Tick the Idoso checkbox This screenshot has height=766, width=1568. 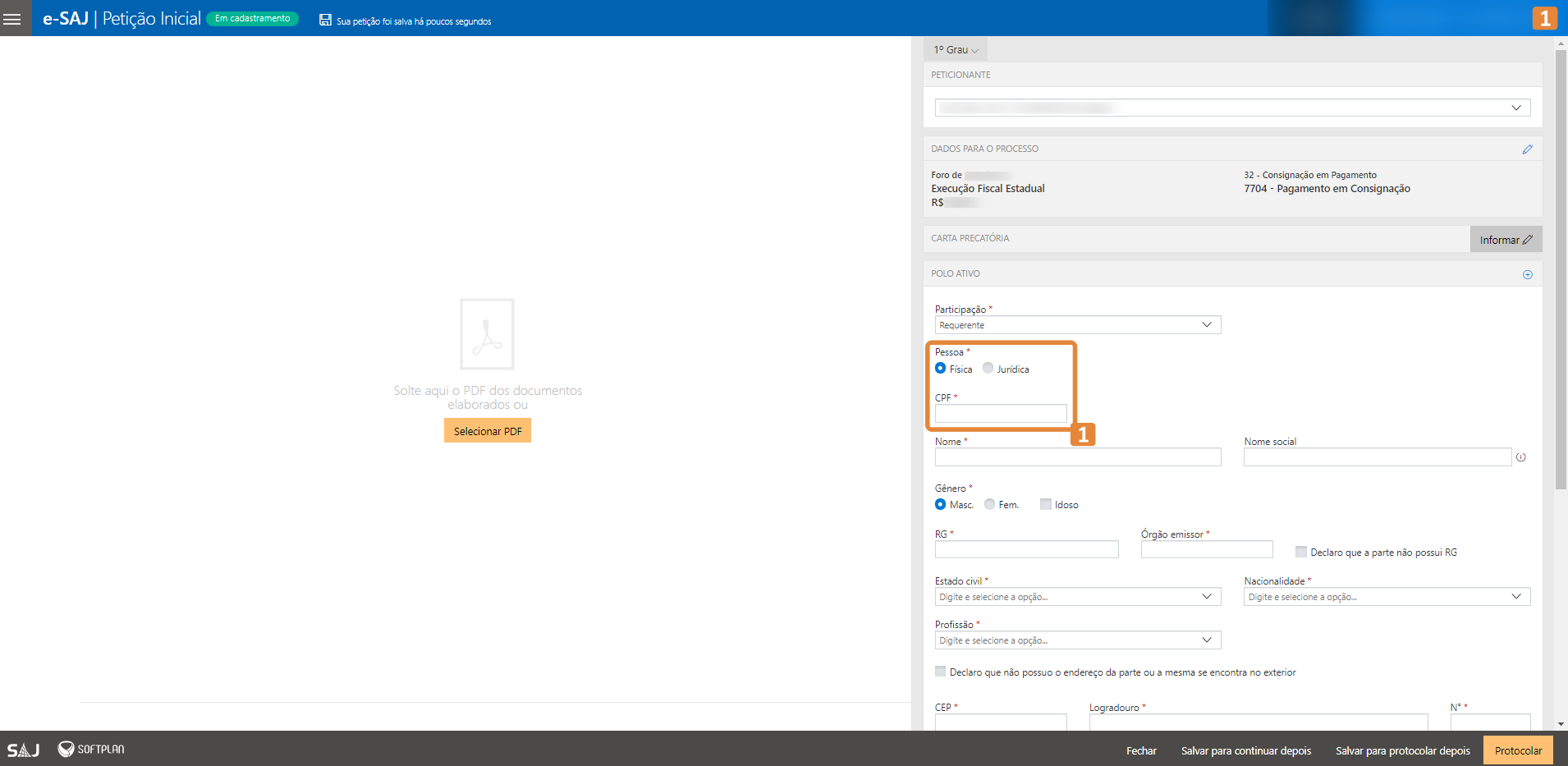[x=1045, y=504]
